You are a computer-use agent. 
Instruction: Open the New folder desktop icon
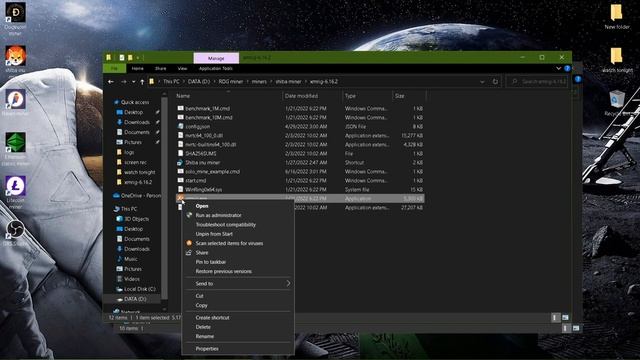pos(617,13)
